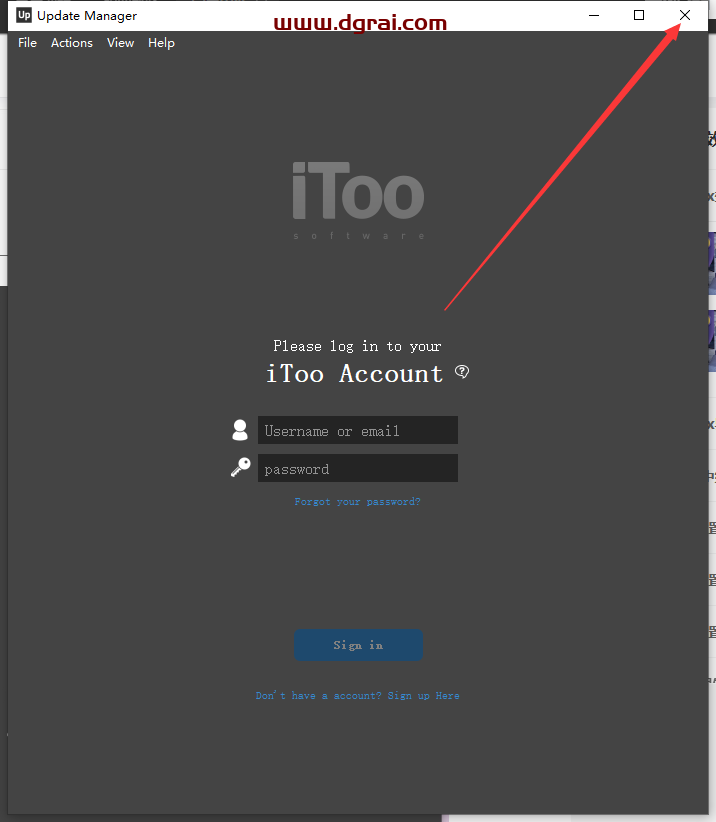This screenshot has width=716, height=822.
Task: Open the File menu
Action: click(27, 43)
